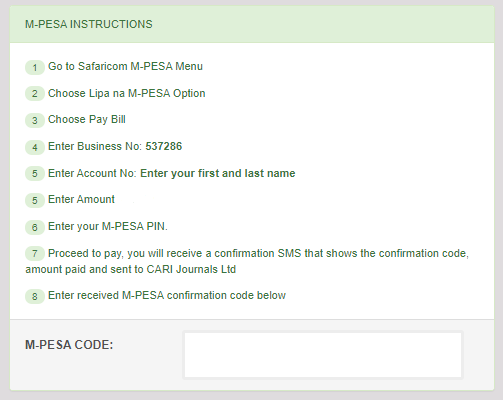503x400 pixels.
Task: Click the 'Choose Pay Bill' instruction
Action: pos(87,119)
